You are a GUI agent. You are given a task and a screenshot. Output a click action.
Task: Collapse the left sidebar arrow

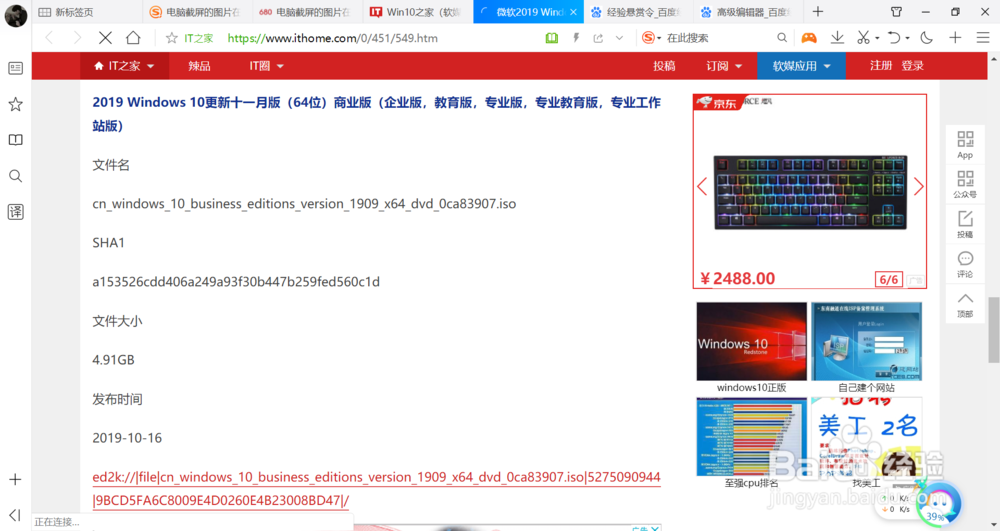15,514
